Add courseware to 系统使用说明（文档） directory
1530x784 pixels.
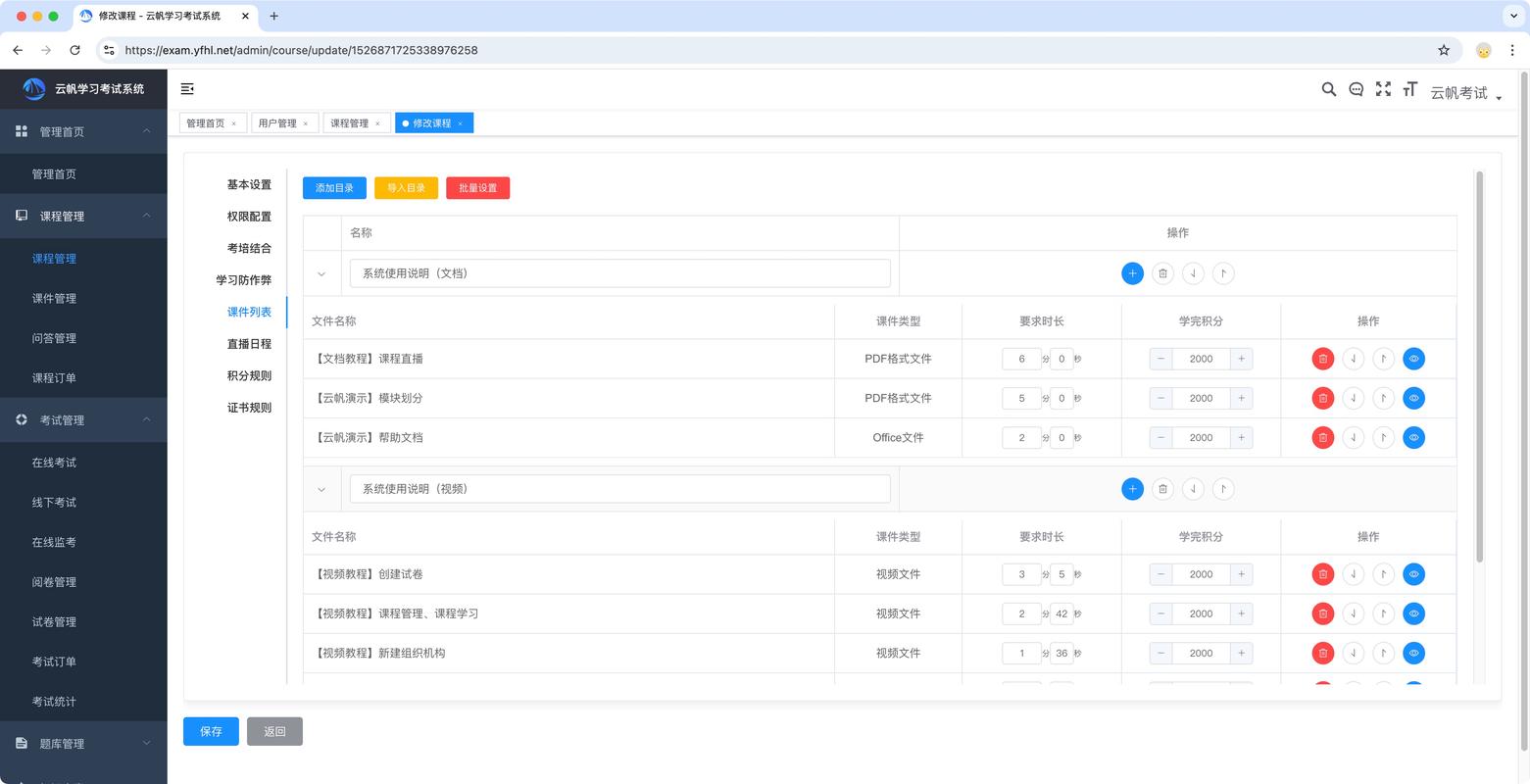click(1132, 273)
